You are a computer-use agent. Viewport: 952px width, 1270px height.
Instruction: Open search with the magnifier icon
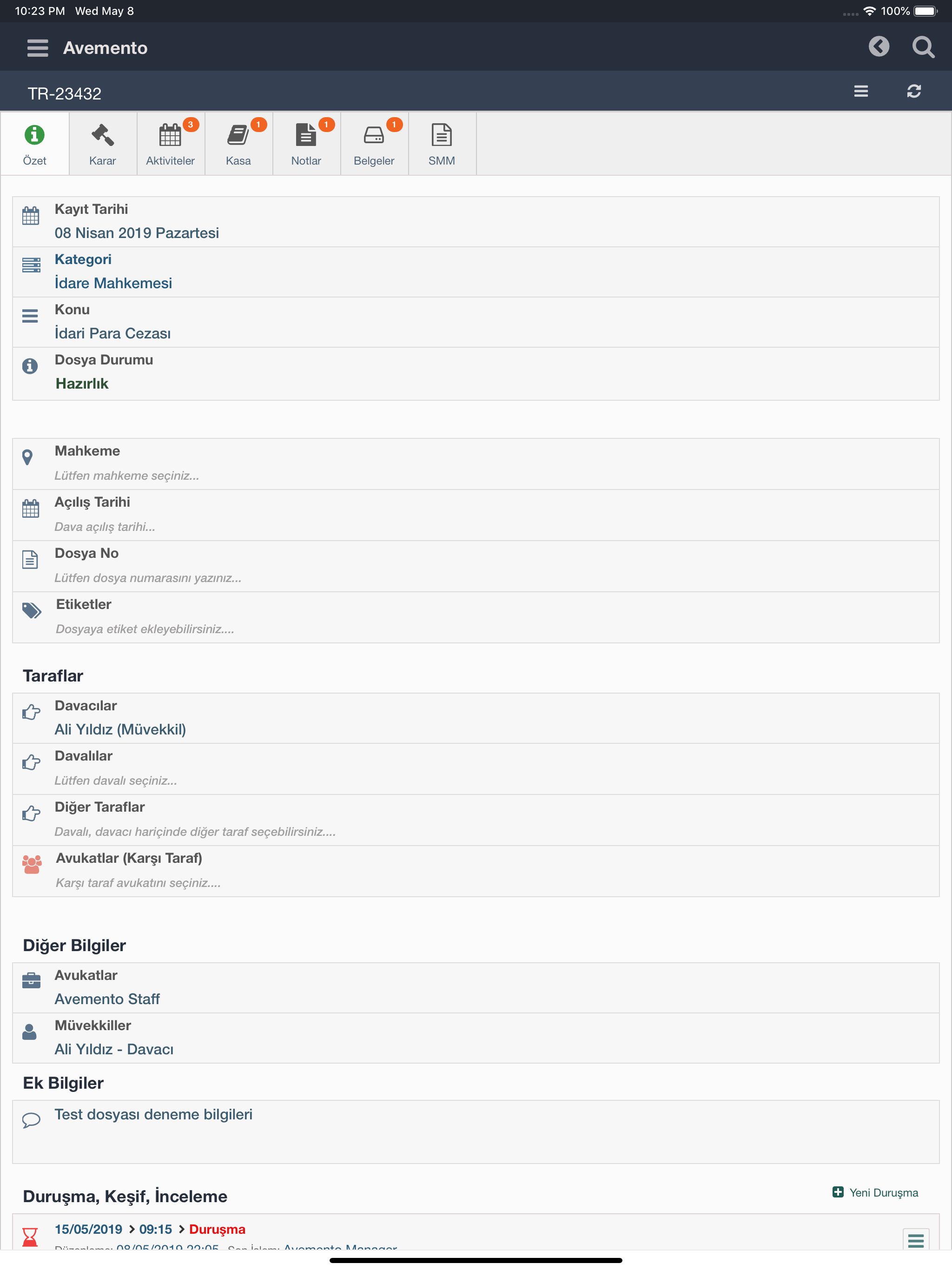coord(923,47)
